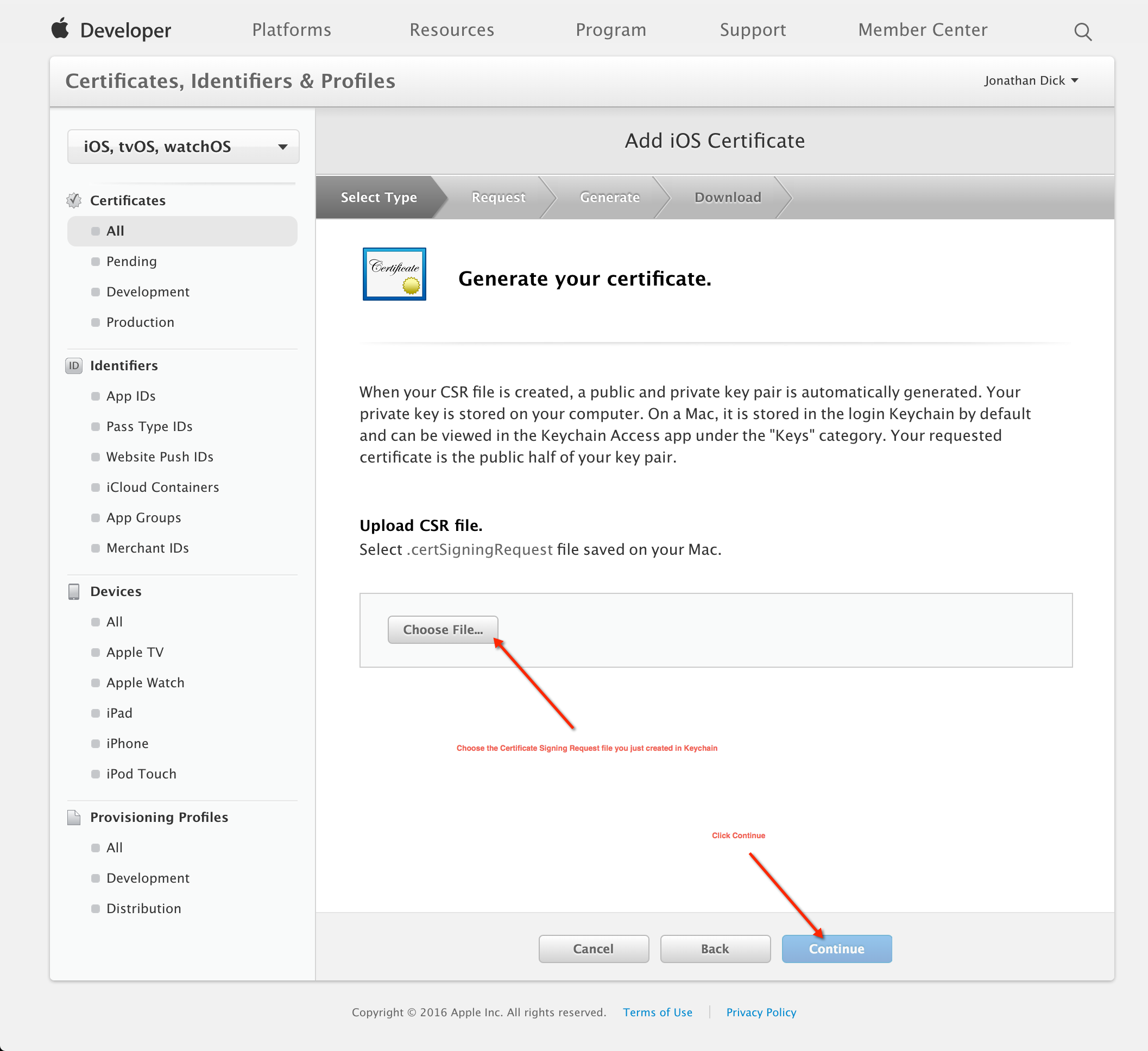Click the blue Continue button
This screenshot has height=1051, width=1148.
836,948
